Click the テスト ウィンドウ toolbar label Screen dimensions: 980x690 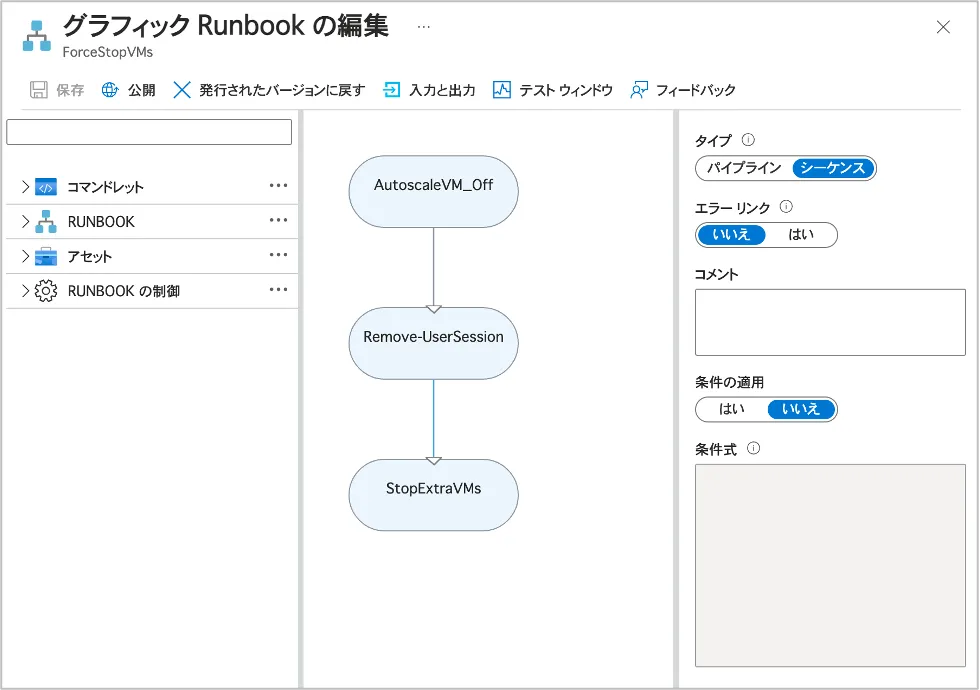[x=566, y=91]
